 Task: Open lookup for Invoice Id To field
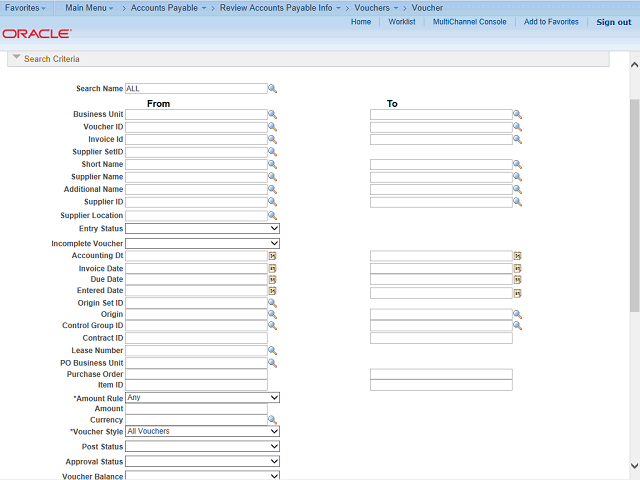pyautogui.click(x=517, y=140)
